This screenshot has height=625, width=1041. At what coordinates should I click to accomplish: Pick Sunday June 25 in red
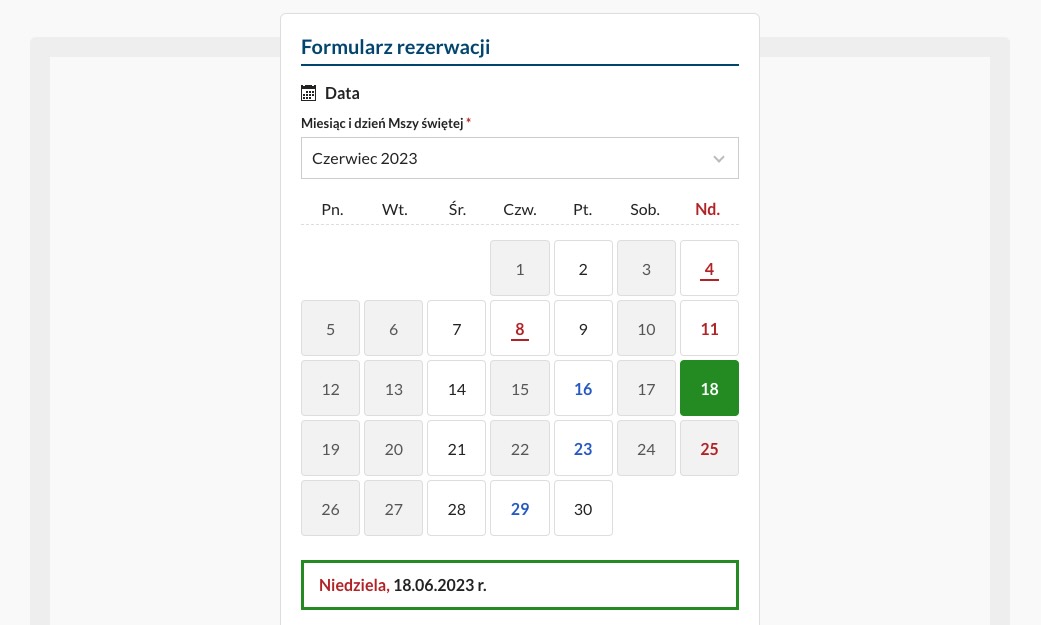pos(709,448)
